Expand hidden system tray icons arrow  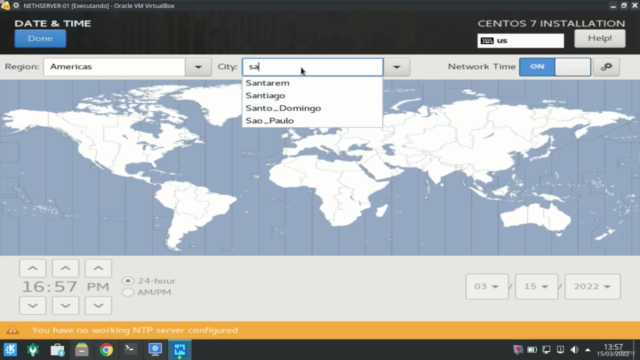tap(588, 350)
